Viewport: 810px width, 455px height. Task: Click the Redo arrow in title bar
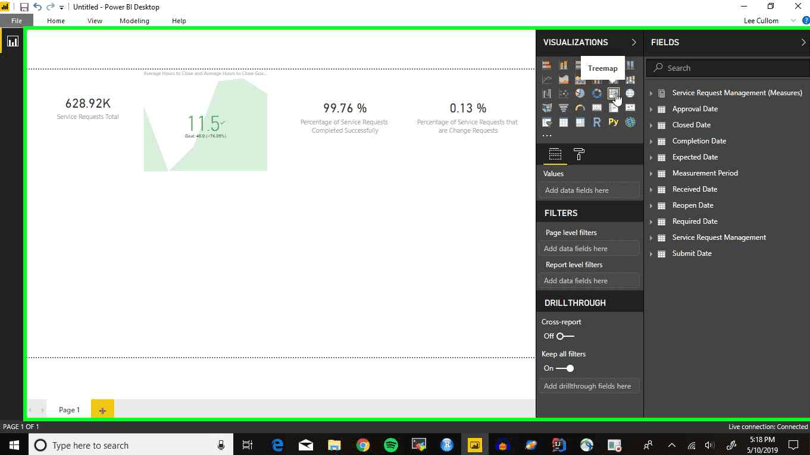(50, 7)
